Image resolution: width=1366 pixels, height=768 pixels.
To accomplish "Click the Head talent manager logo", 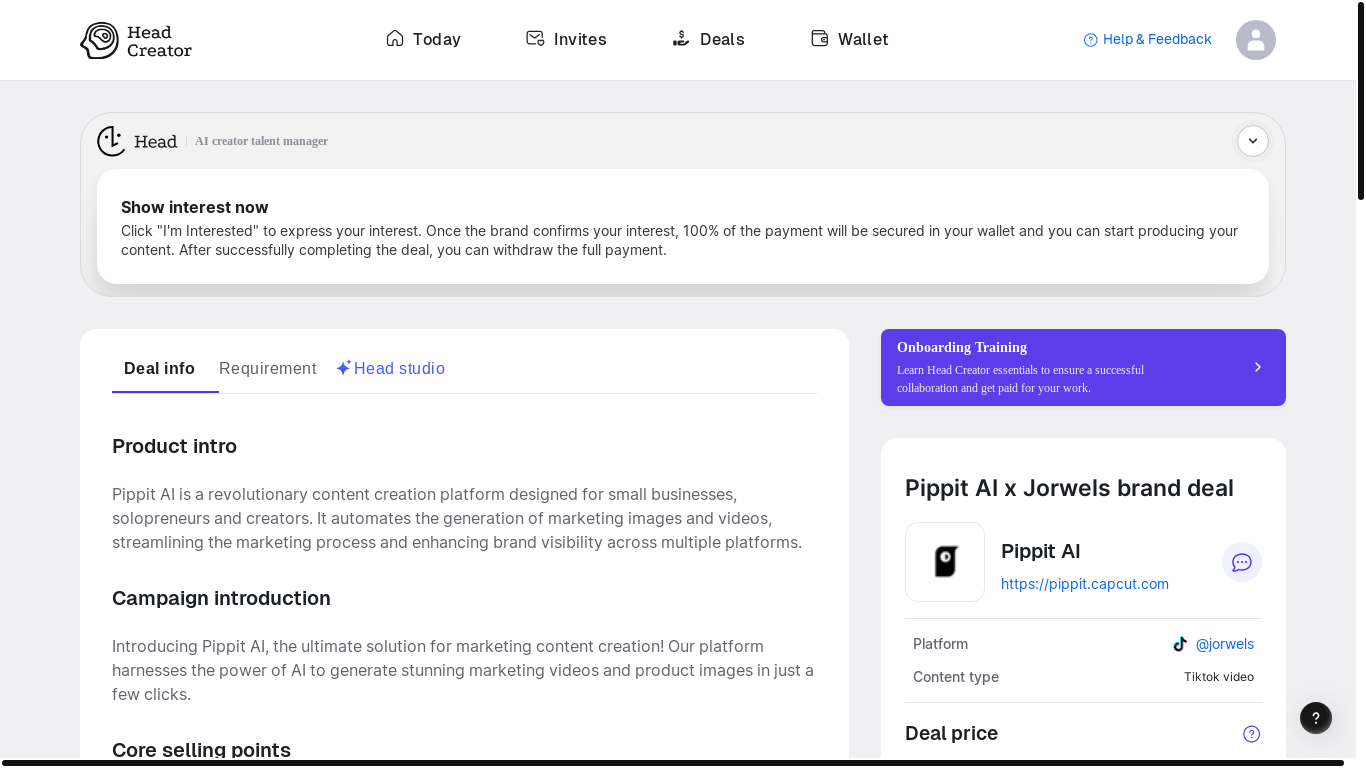I will click(x=137, y=141).
